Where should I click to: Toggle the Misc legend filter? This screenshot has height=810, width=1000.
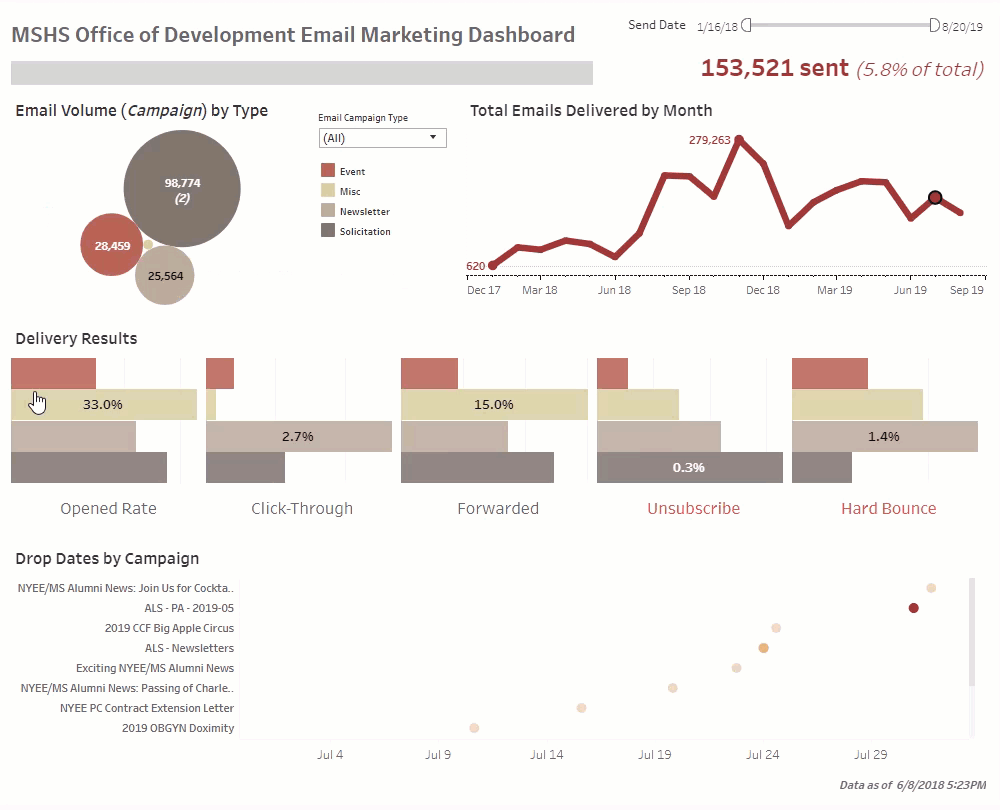coord(345,189)
